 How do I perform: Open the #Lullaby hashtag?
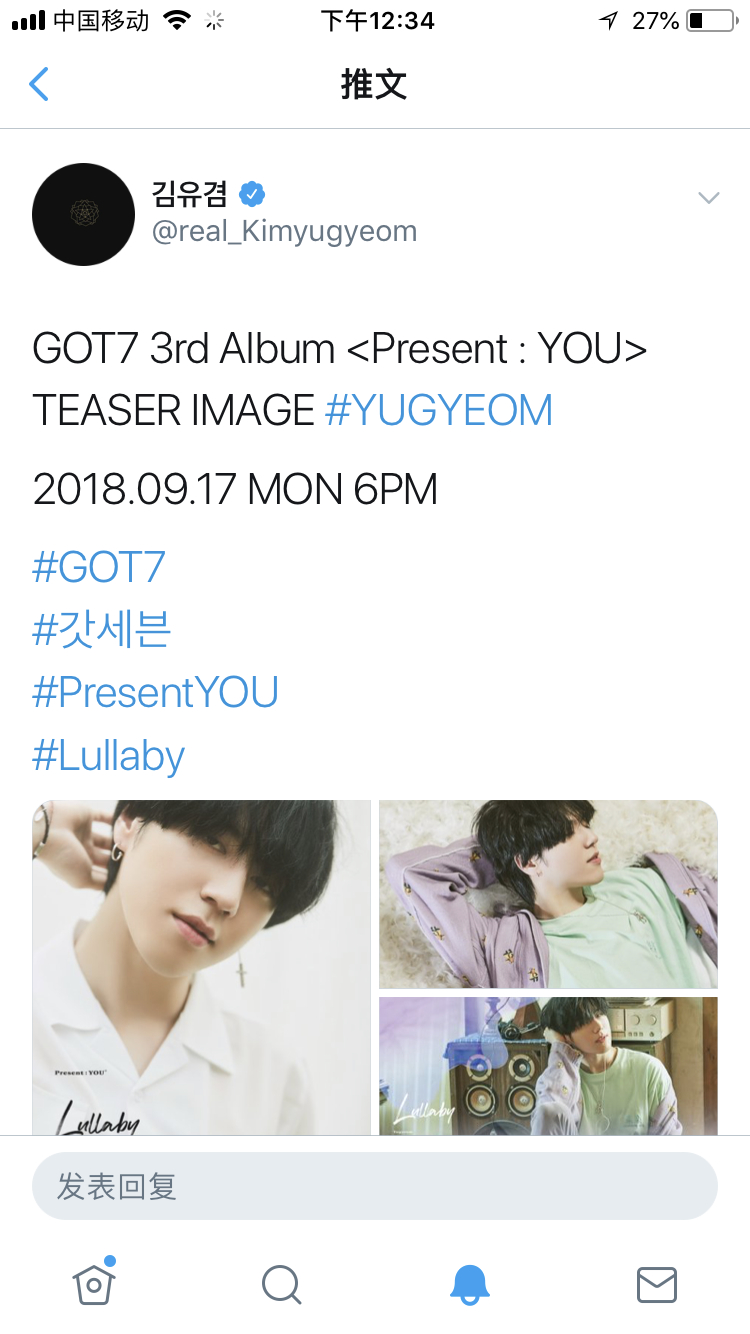pyautogui.click(x=109, y=756)
